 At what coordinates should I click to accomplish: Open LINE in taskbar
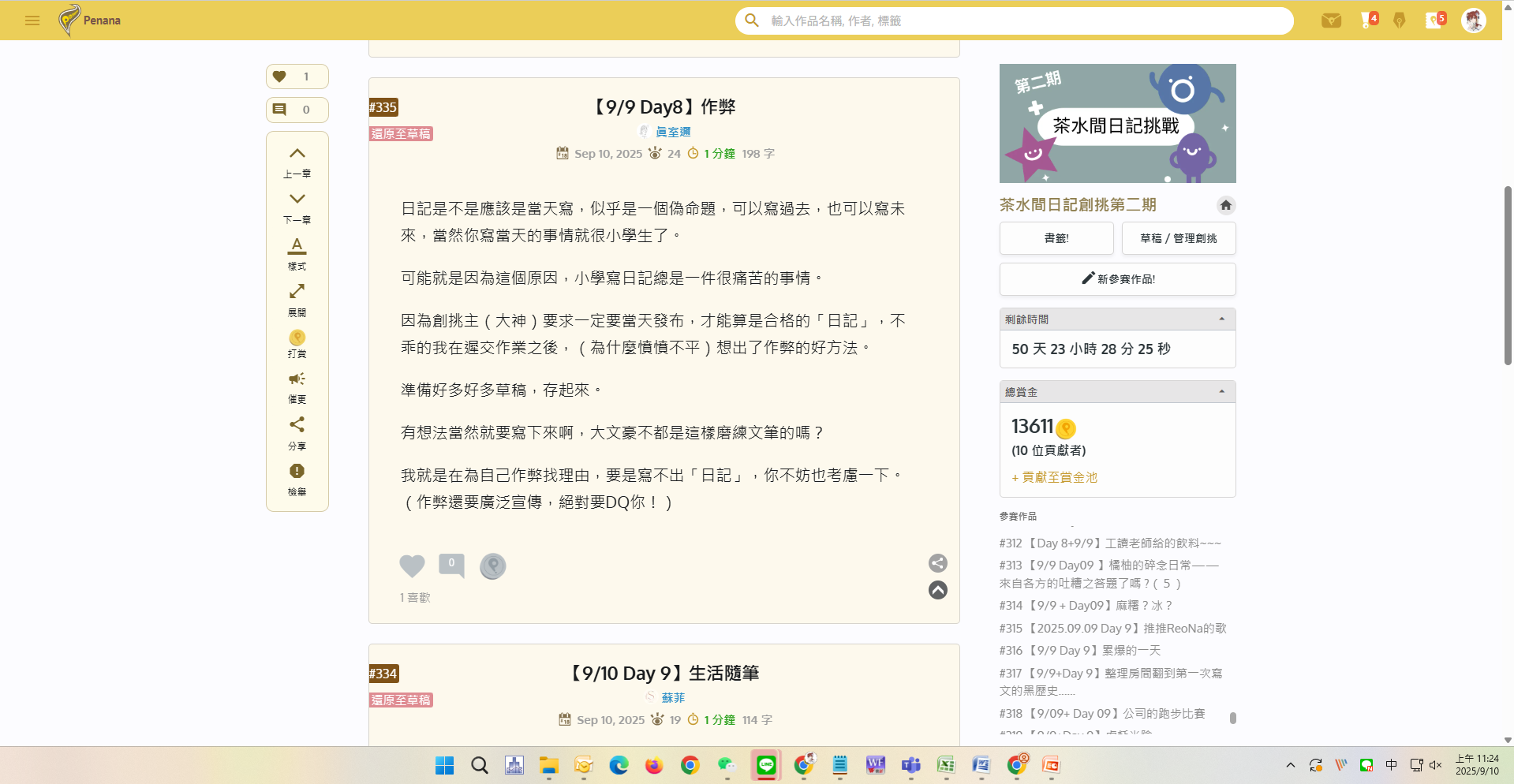click(766, 765)
